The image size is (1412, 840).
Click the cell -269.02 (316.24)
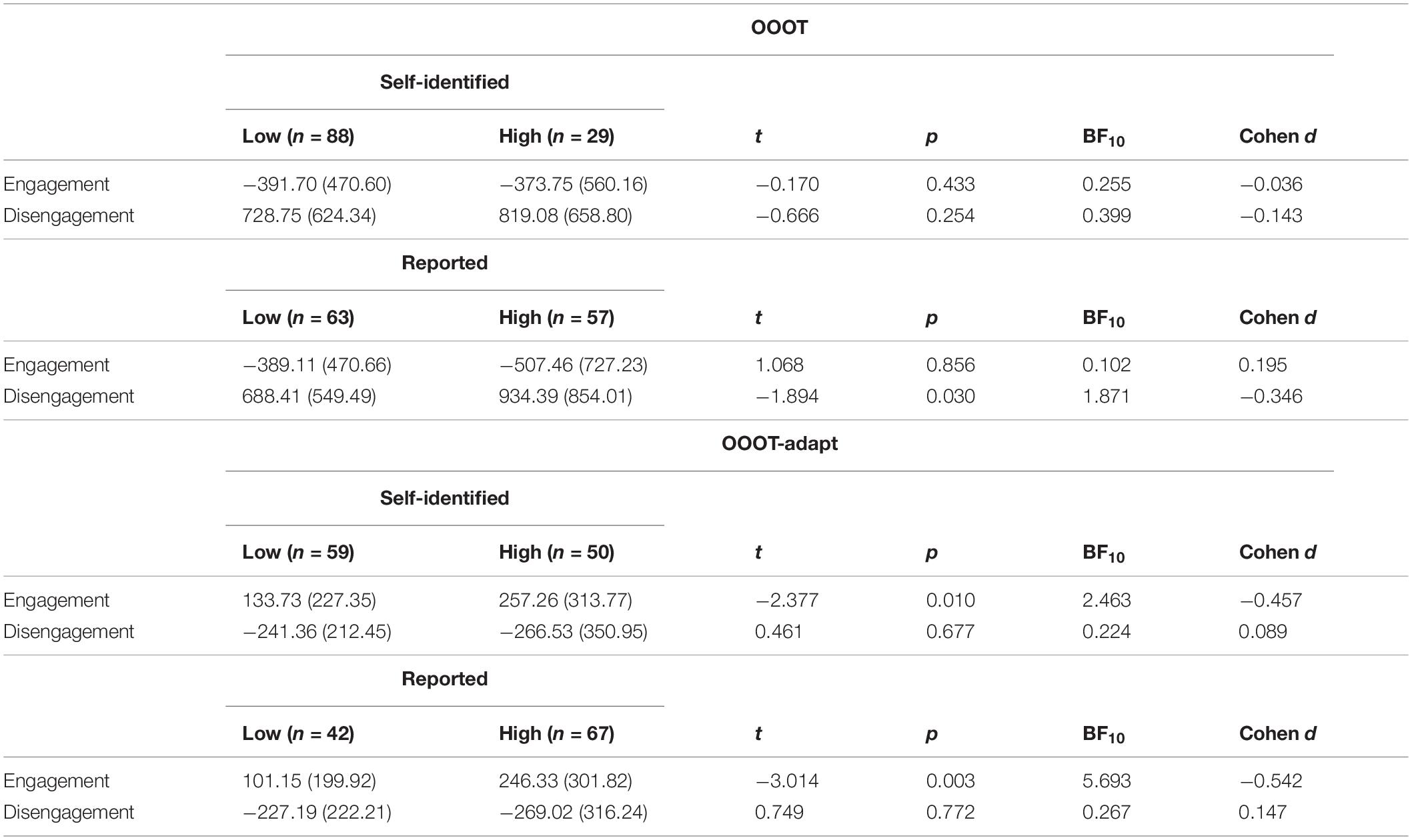click(x=573, y=812)
